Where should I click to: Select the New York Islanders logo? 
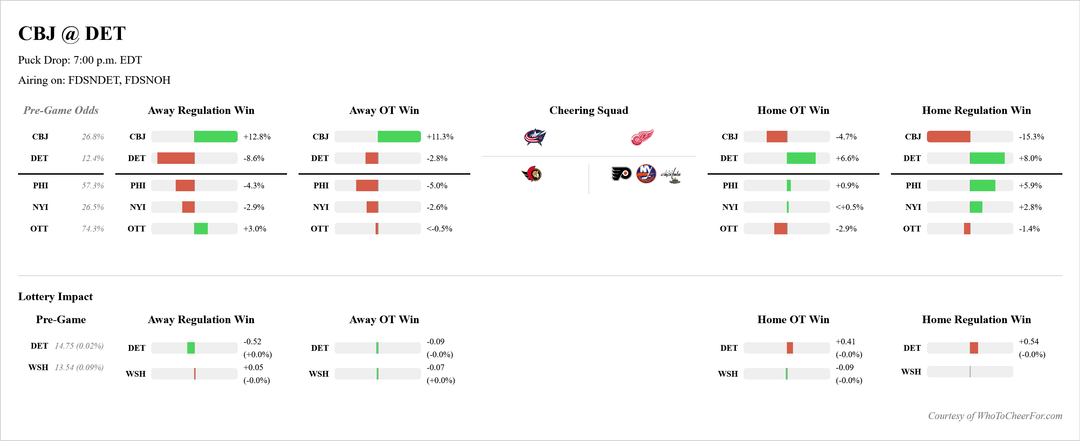pos(647,175)
